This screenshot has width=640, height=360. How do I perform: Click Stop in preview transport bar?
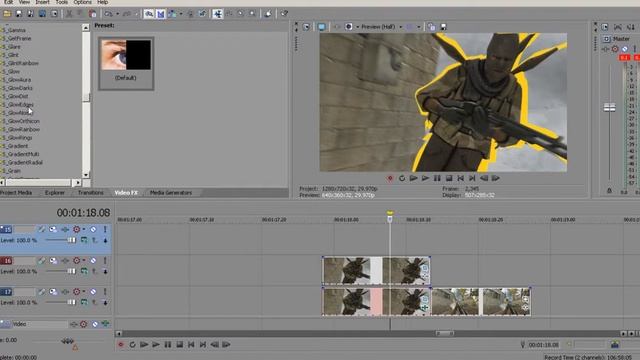tap(449, 178)
